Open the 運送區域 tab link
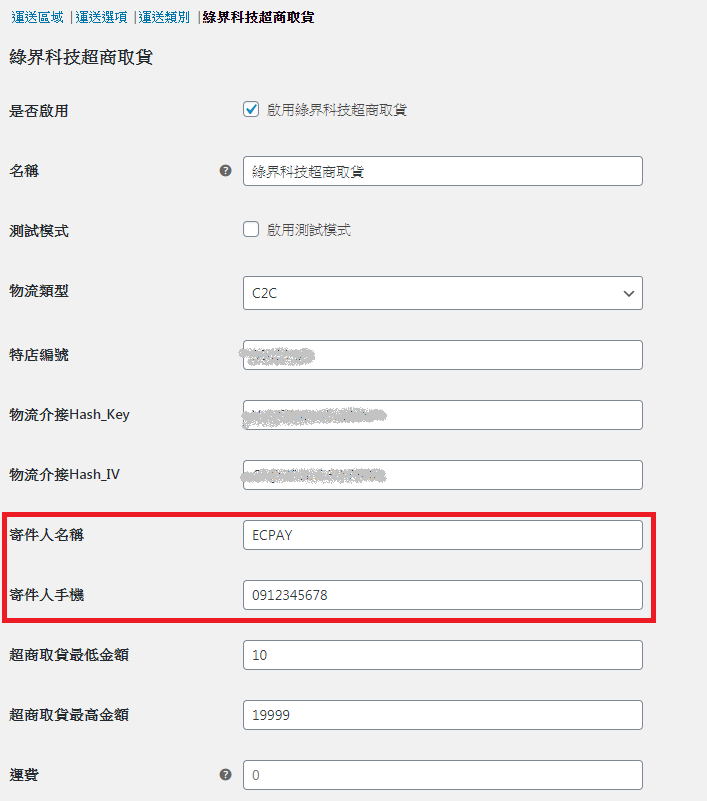 (x=37, y=17)
